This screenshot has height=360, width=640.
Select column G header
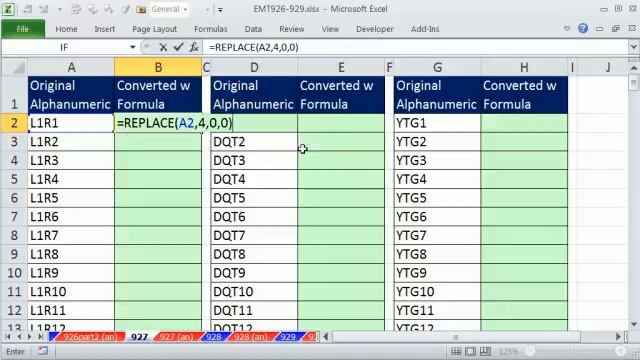(437, 67)
